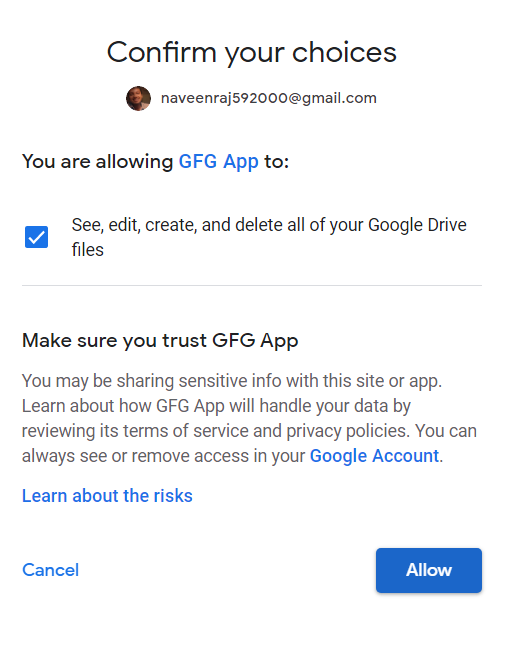Uncheck the Google Drive files permission checkbox

tap(36, 237)
